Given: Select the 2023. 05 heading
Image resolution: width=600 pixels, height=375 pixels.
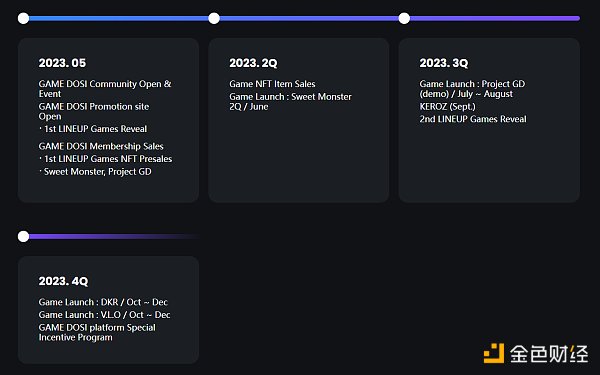Looking at the screenshot, I should click(62, 63).
